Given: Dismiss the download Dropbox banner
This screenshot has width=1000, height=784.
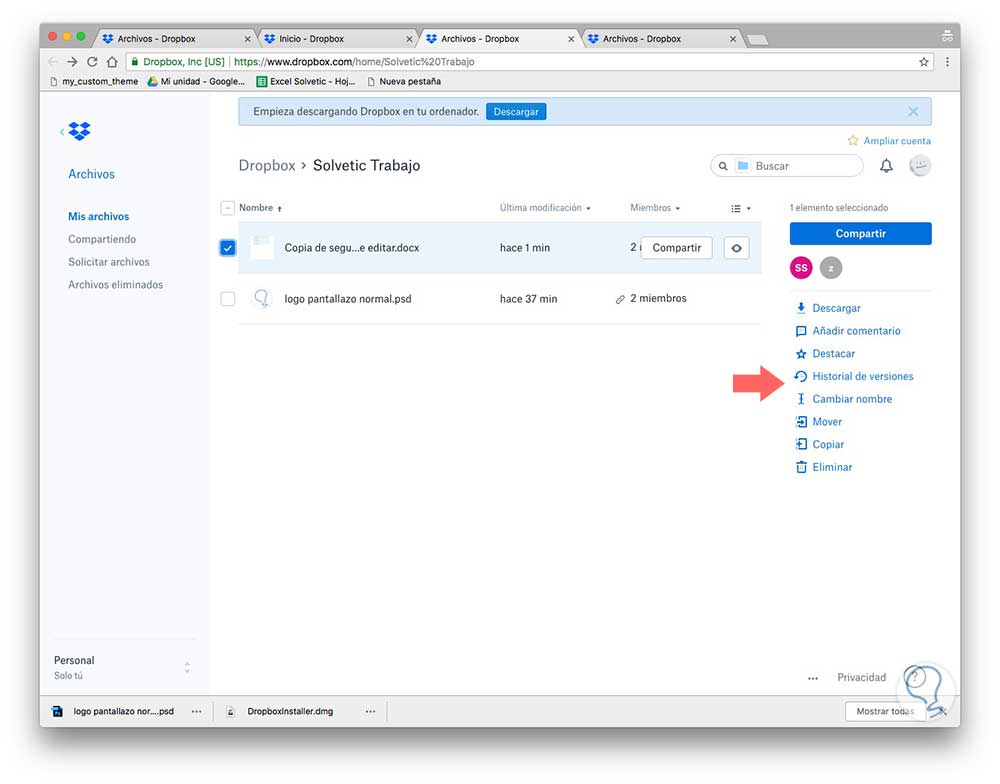Looking at the screenshot, I should point(913,112).
